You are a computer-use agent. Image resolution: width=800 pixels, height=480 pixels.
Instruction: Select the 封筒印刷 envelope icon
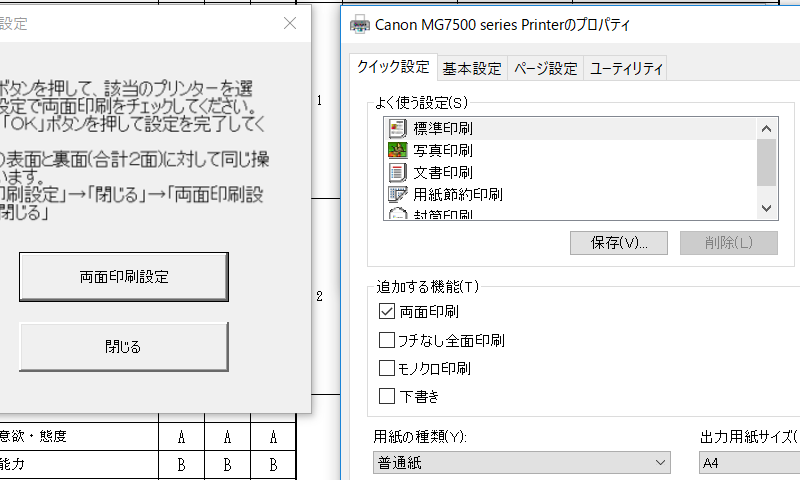coord(397,212)
